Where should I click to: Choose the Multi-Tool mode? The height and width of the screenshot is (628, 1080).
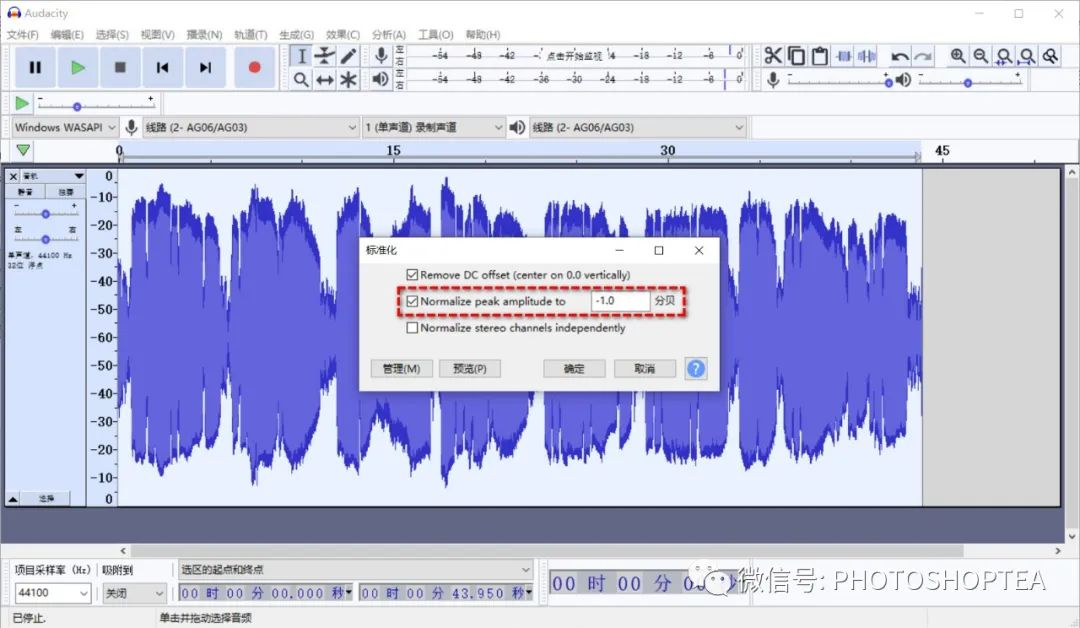[347, 79]
